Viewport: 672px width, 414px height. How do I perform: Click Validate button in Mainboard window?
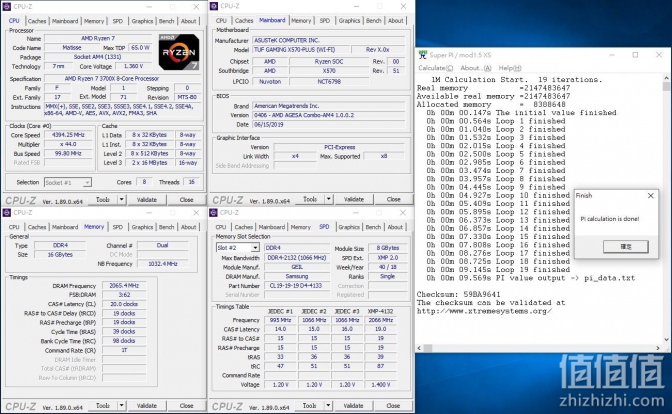(354, 199)
